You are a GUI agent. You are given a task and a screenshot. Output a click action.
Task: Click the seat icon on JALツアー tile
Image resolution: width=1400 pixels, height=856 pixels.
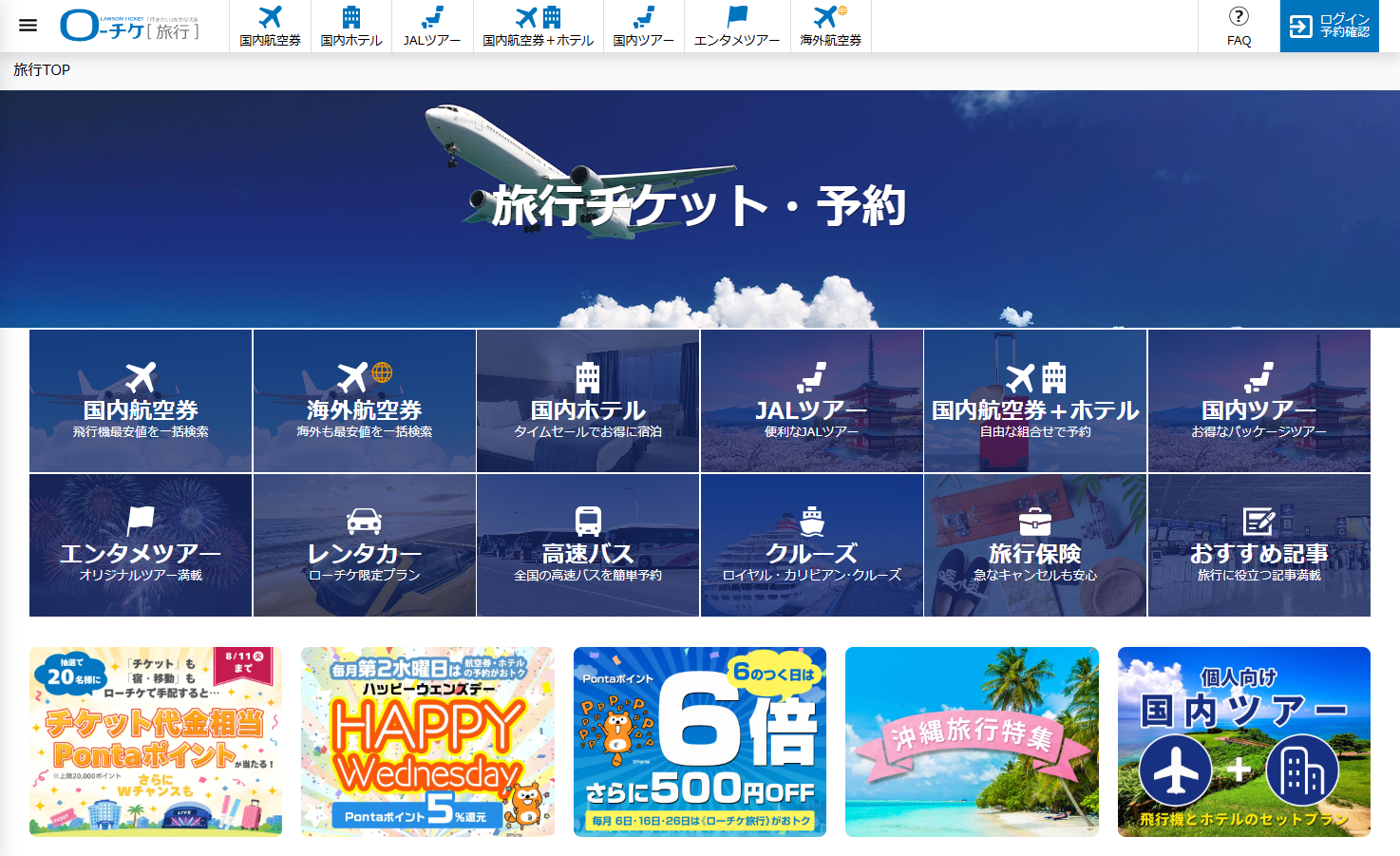tap(812, 377)
